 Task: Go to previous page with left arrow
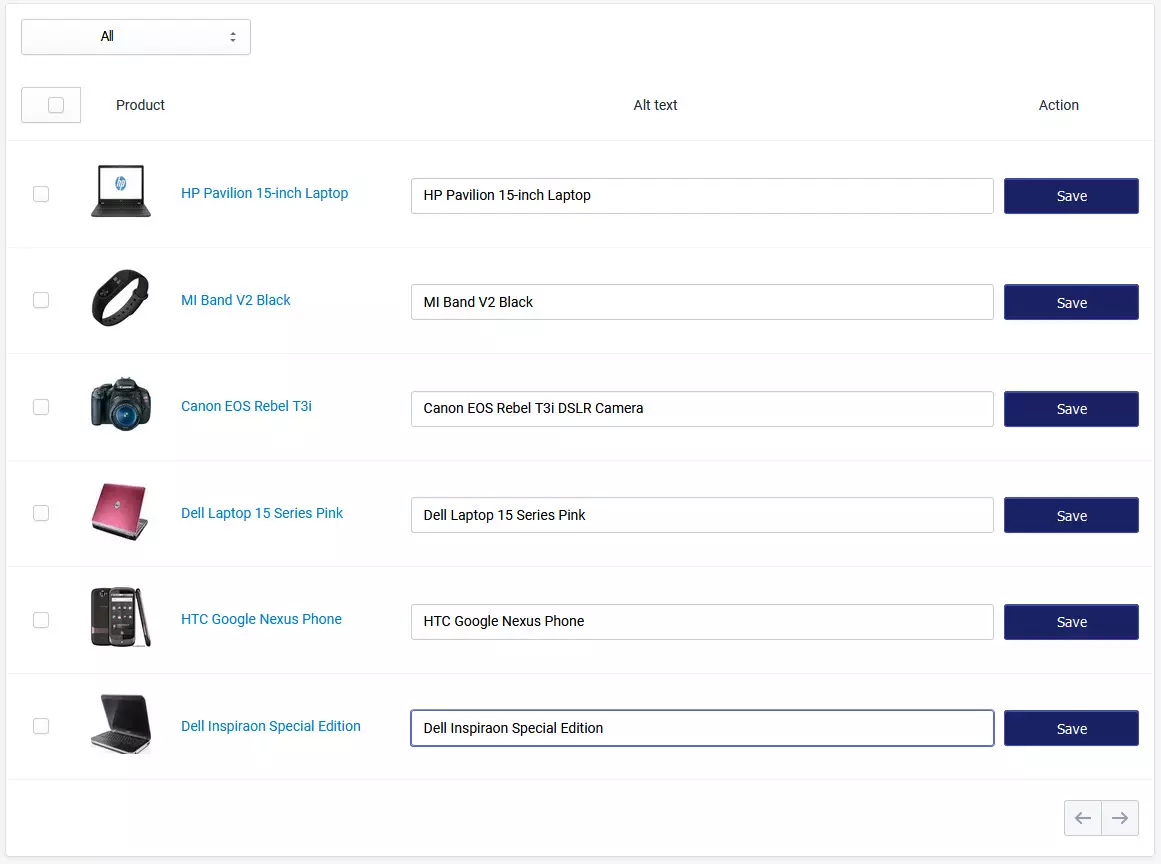click(x=1083, y=818)
